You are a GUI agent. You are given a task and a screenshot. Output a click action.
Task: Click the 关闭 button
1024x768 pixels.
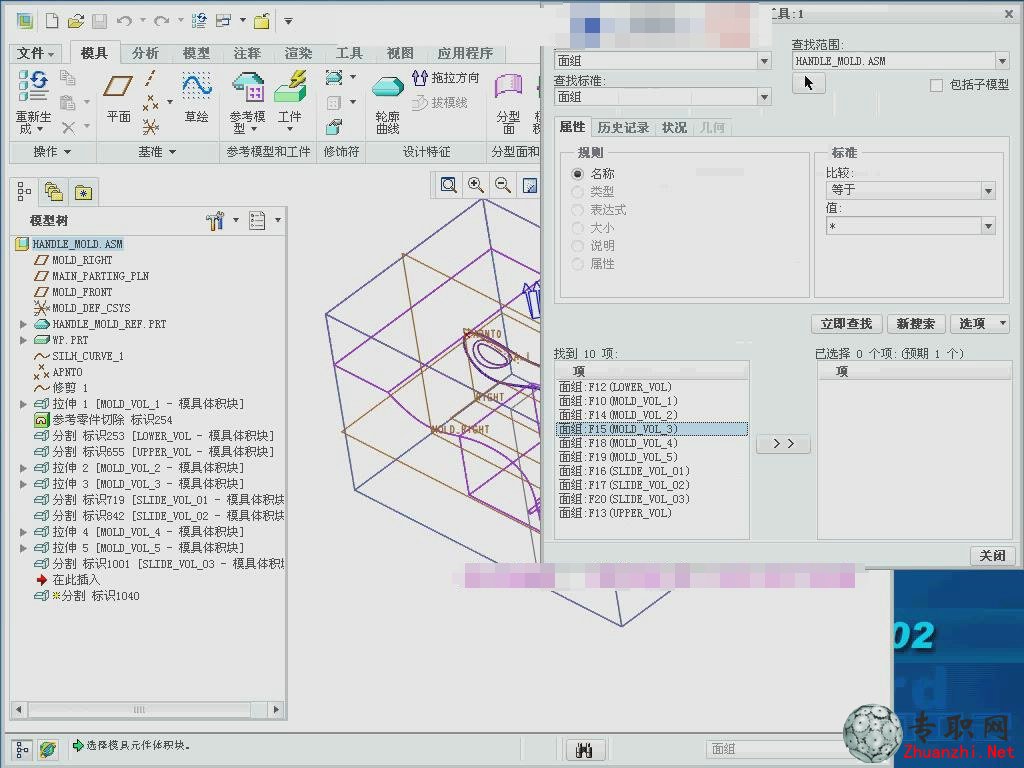[x=993, y=556]
